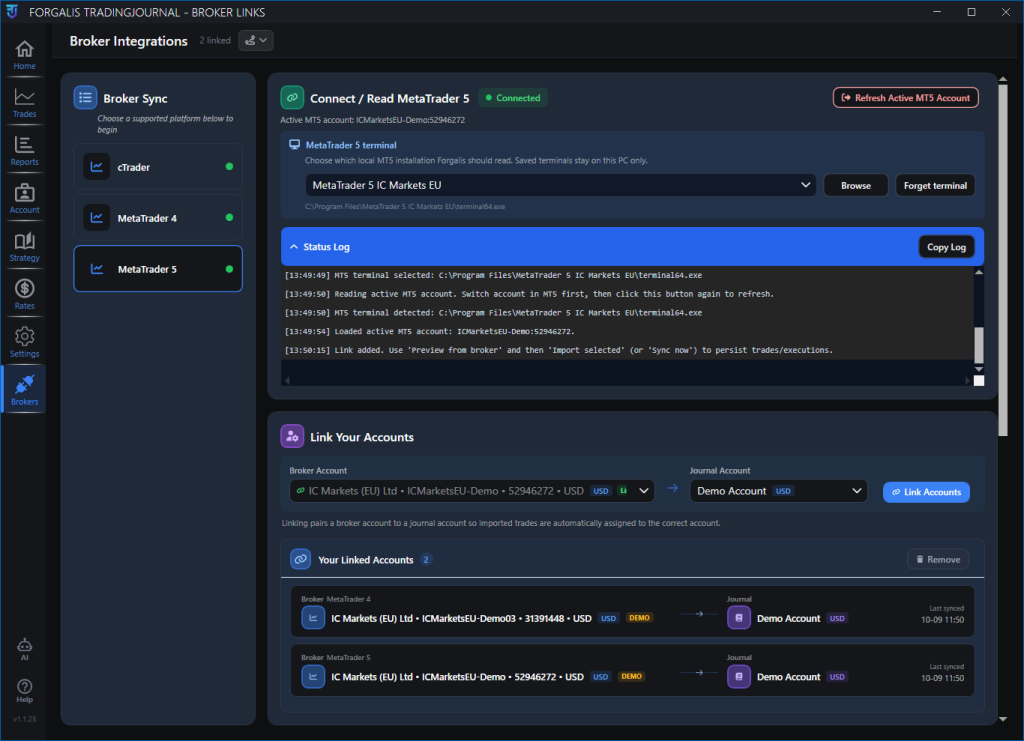Open the MetaTrader 5 terminal selection dropdown

pyautogui.click(x=560, y=185)
